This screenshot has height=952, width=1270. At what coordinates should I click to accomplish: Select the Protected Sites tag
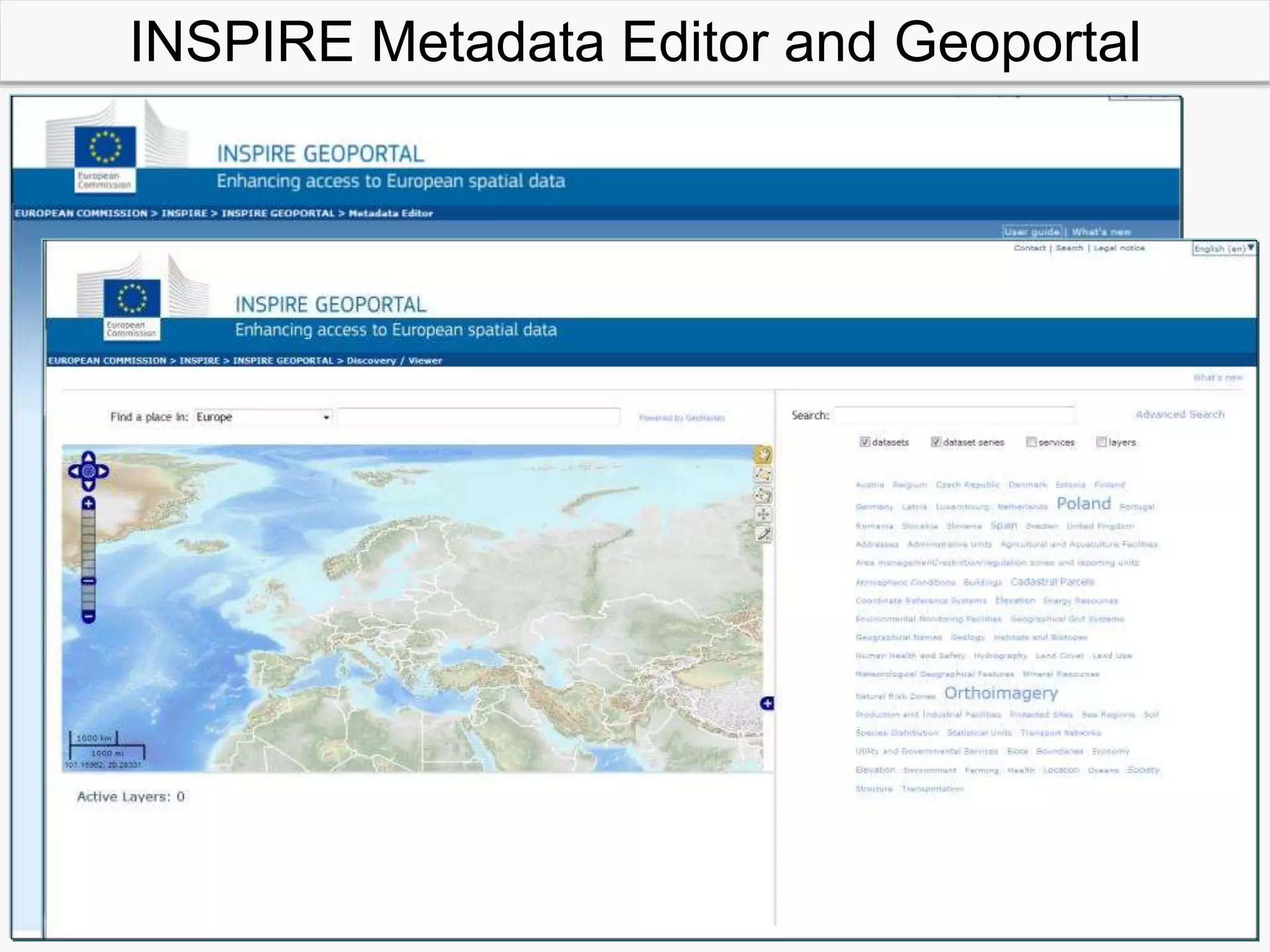pos(1041,715)
